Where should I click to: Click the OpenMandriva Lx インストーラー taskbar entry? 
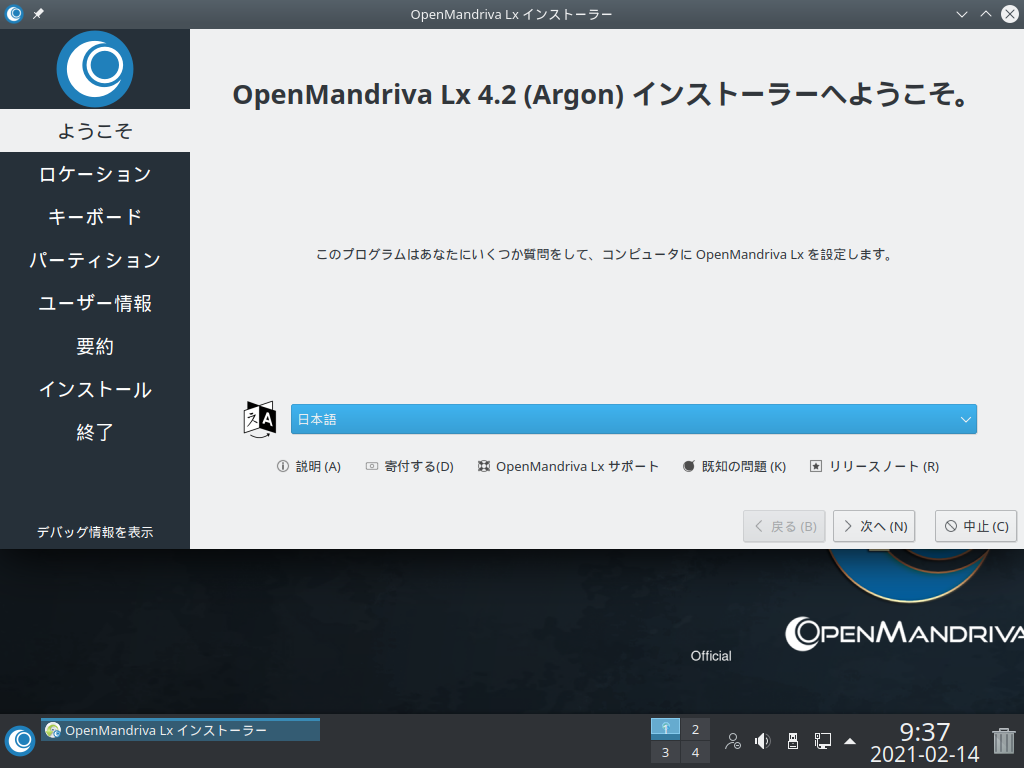[x=180, y=730]
